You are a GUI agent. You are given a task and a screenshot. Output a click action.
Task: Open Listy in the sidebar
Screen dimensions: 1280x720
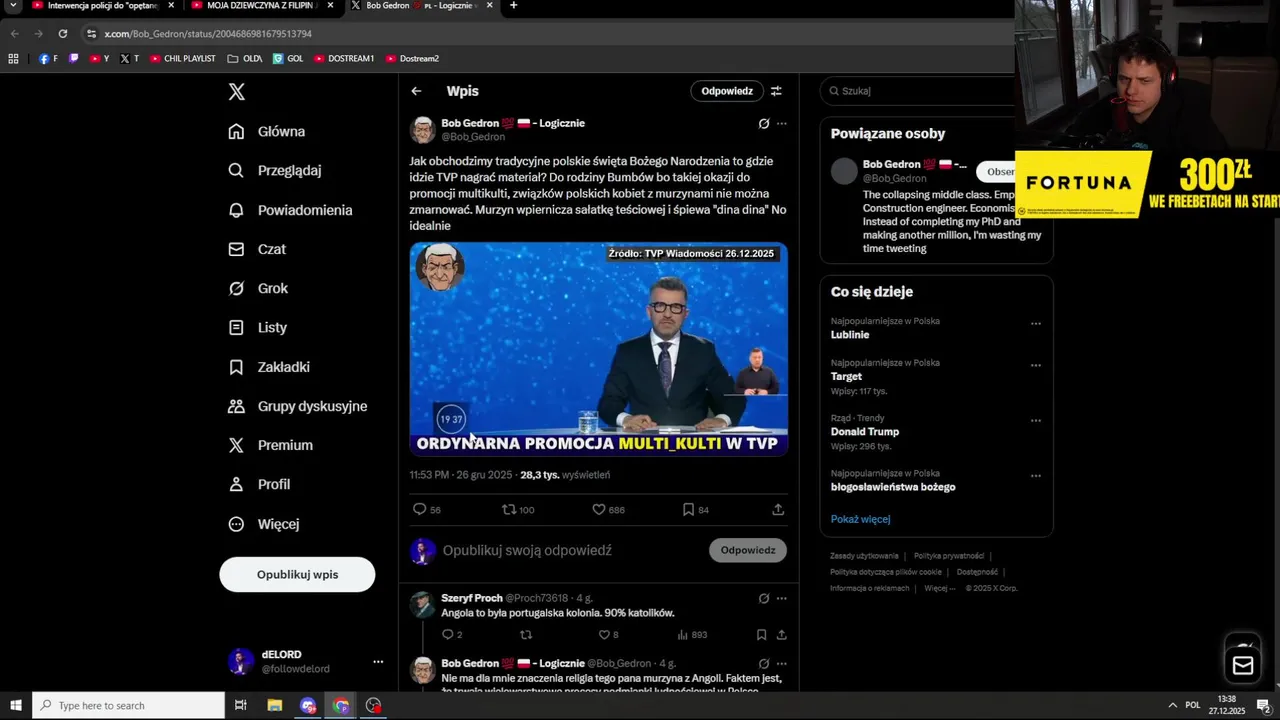click(x=258, y=327)
